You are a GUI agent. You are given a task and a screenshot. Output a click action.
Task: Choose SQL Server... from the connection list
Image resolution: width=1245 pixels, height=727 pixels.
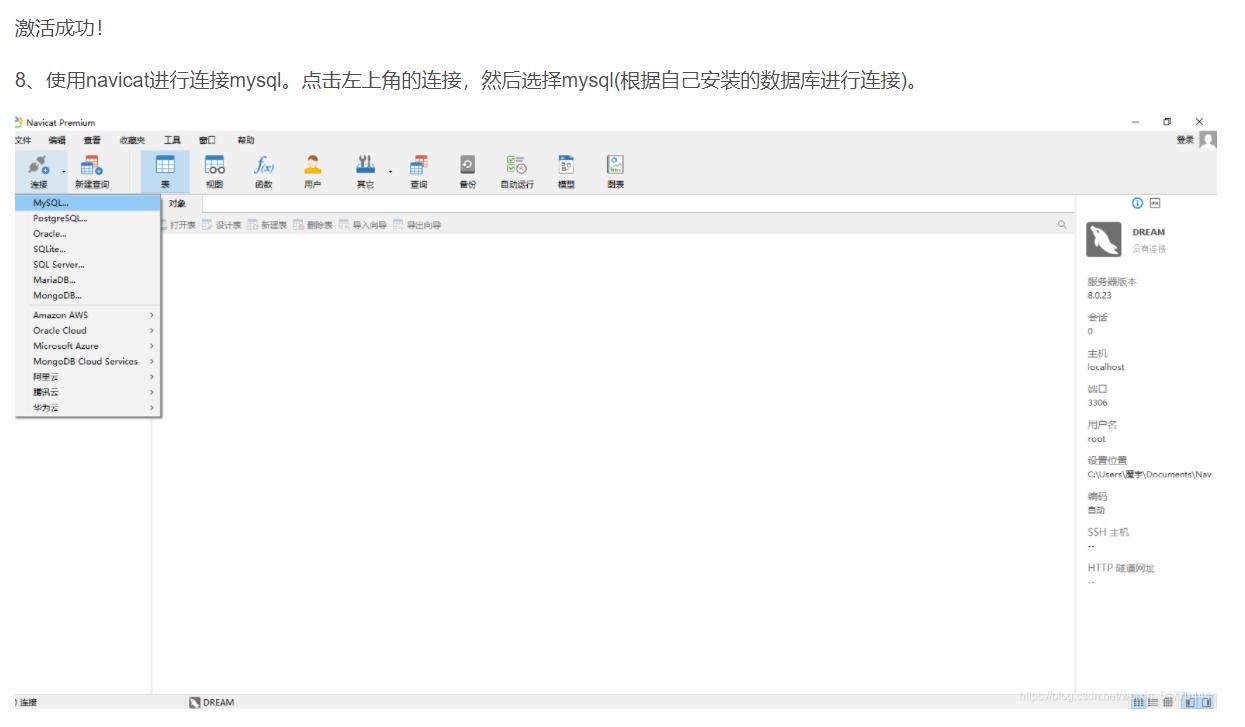(x=88, y=264)
